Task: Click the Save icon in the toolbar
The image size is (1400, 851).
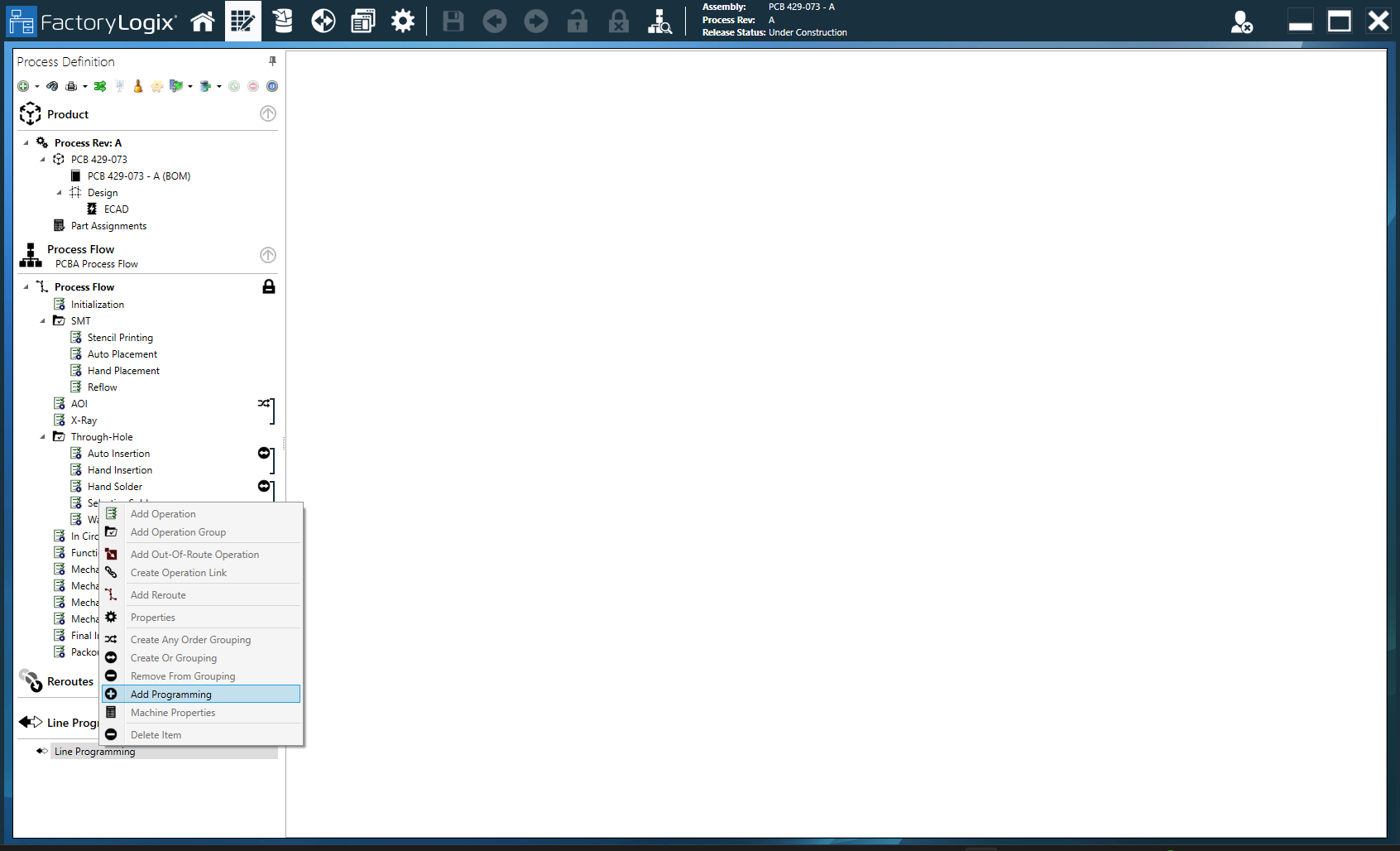Action: point(453,21)
